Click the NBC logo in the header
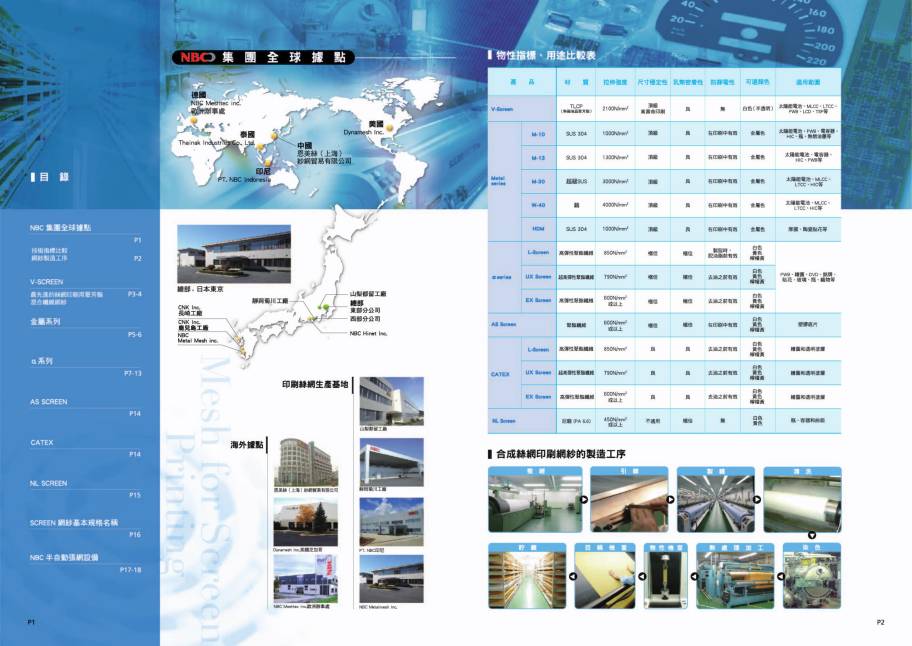The height and width of the screenshot is (646, 912). tap(197, 57)
